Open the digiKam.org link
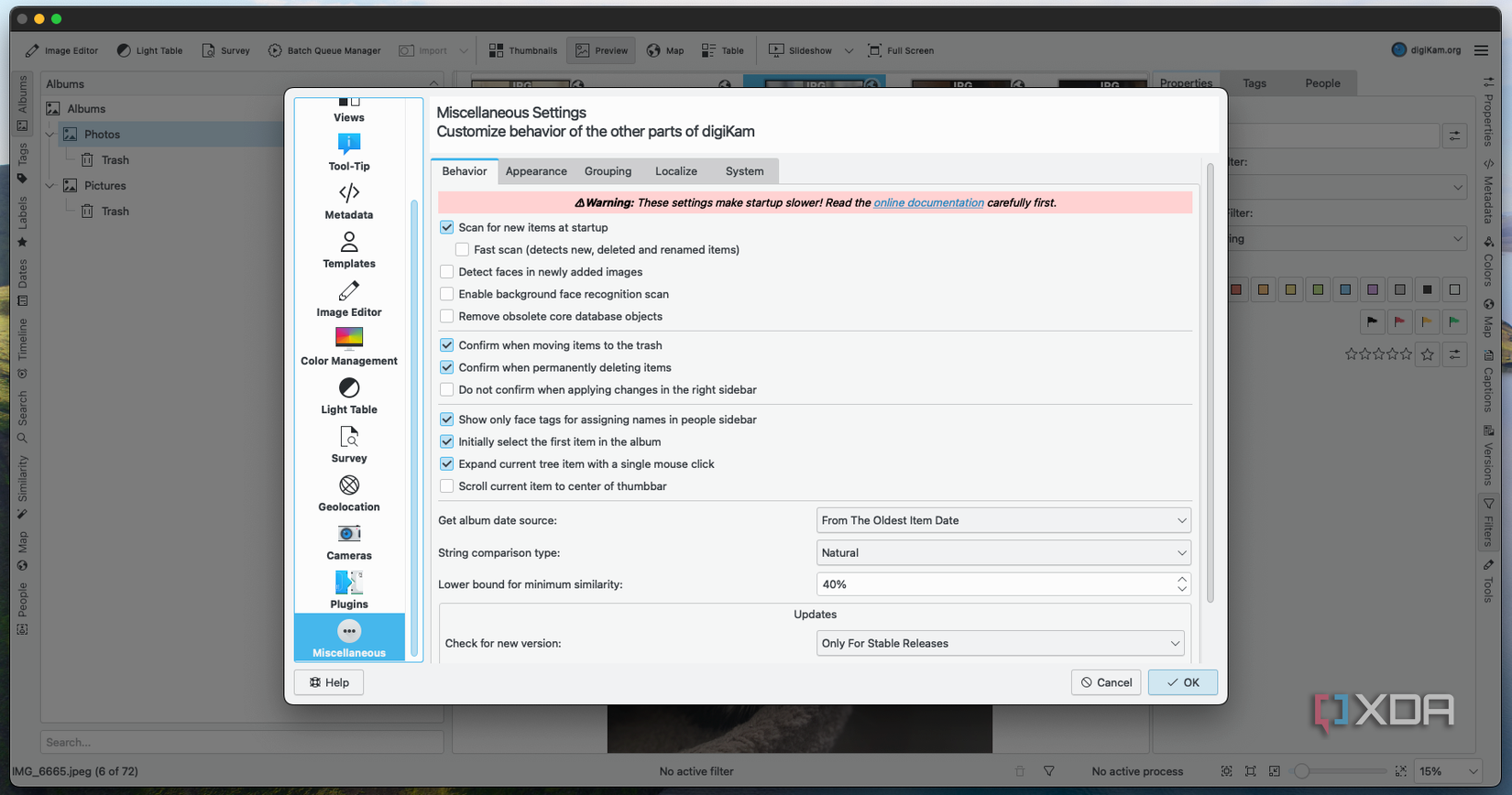Screen dimensions: 1512x795 (1426, 50)
